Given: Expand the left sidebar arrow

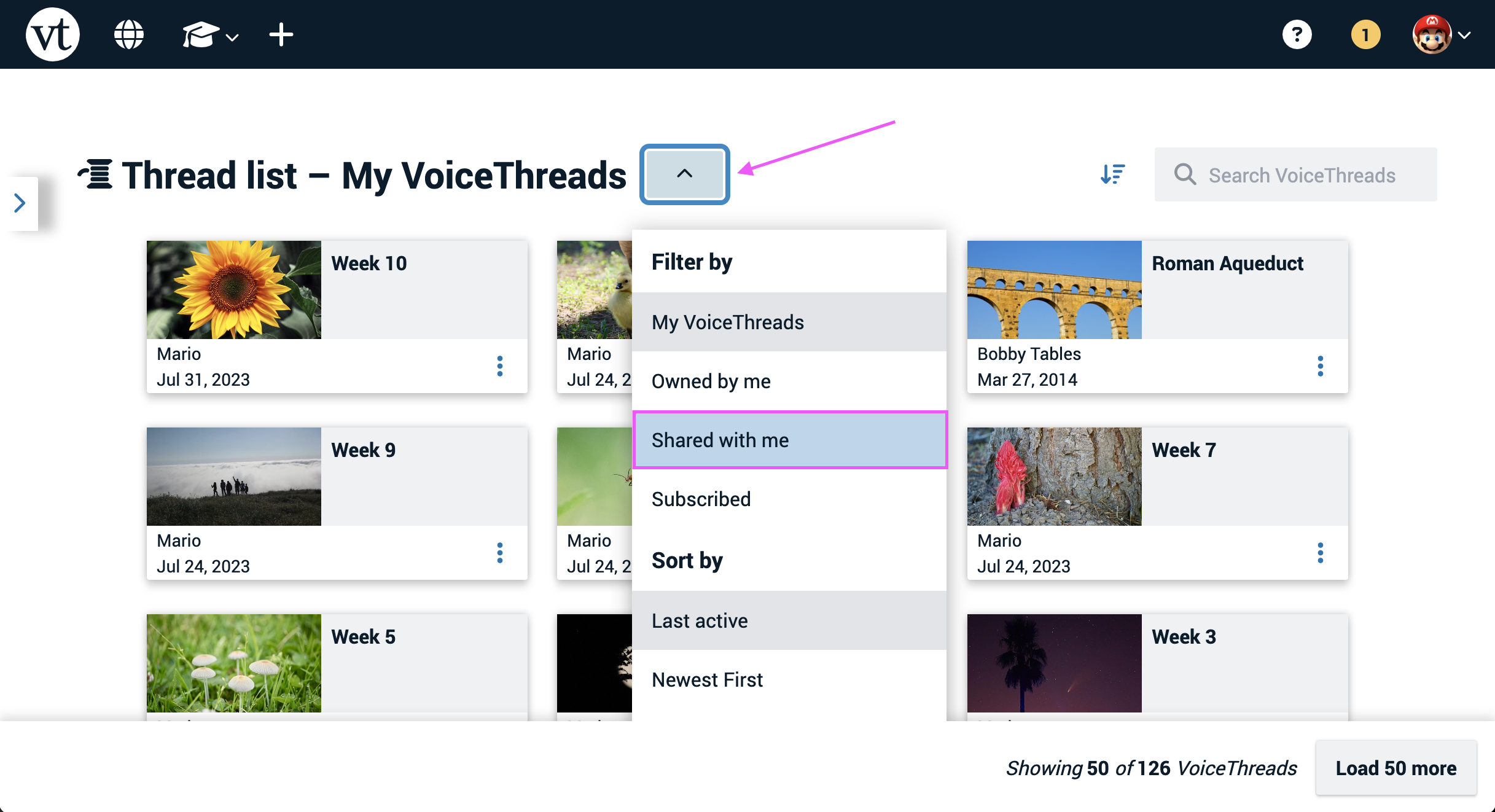Looking at the screenshot, I should [x=20, y=203].
